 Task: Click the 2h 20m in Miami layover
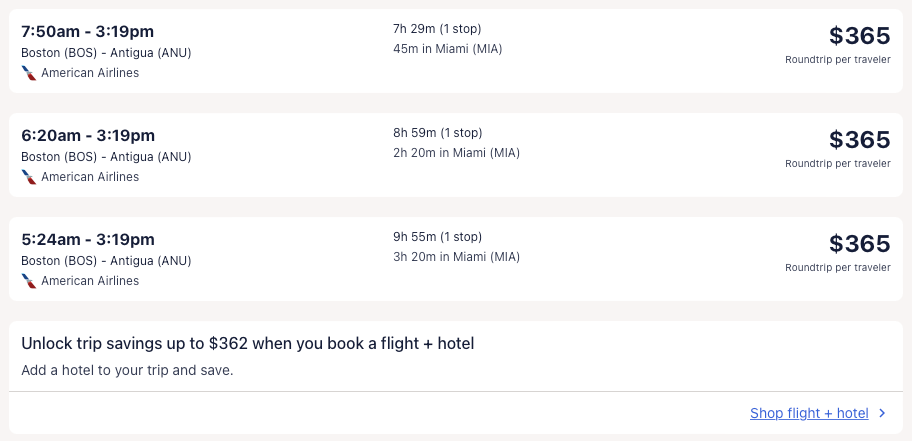[x=456, y=153]
